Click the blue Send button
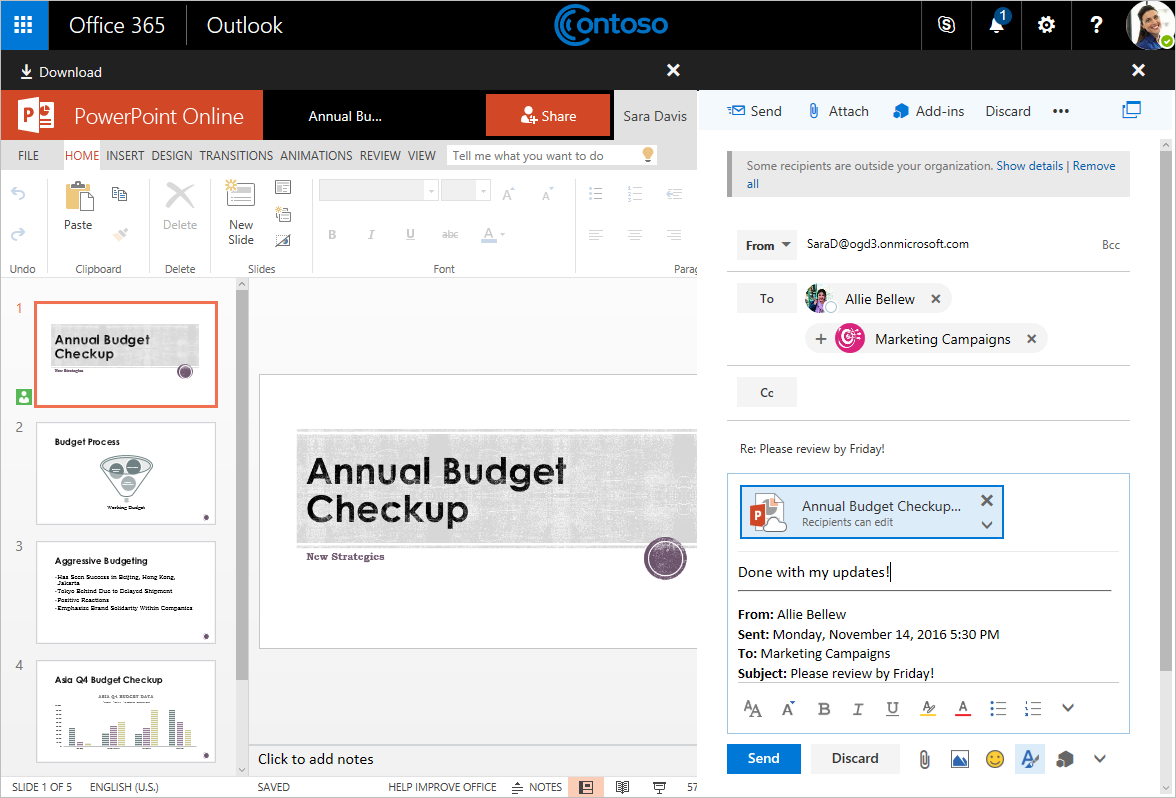Image resolution: width=1176 pixels, height=798 pixels. 763,758
